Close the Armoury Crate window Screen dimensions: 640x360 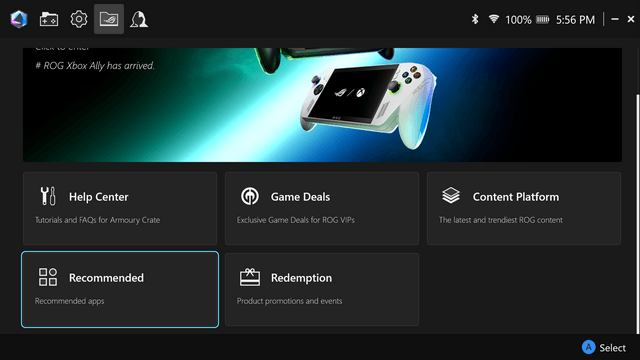[x=631, y=19]
